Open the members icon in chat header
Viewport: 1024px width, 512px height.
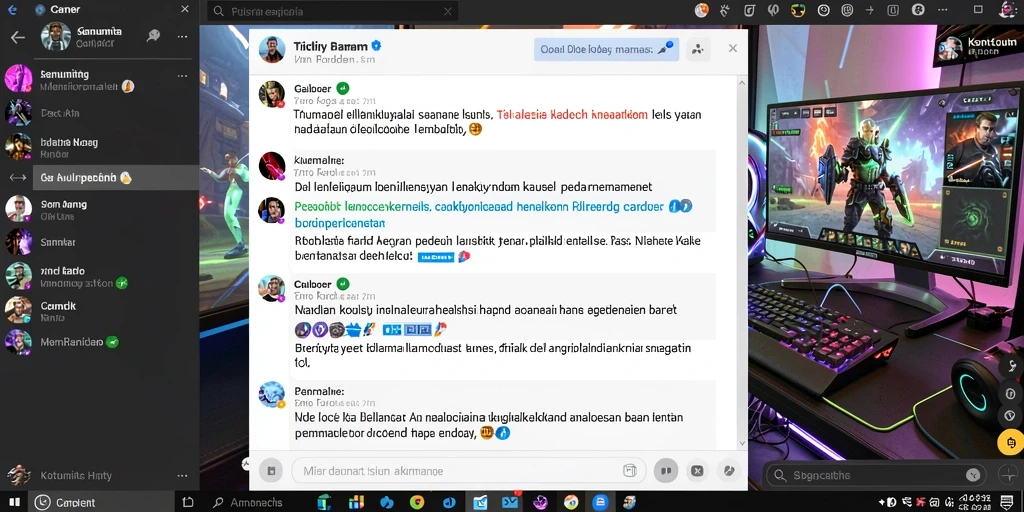[698, 49]
